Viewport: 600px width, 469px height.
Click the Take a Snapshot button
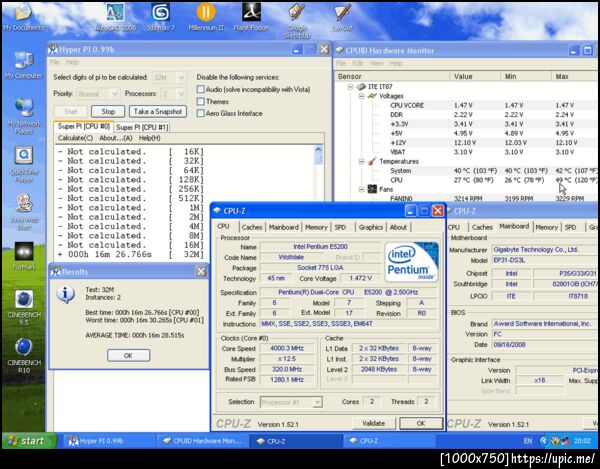(x=156, y=111)
